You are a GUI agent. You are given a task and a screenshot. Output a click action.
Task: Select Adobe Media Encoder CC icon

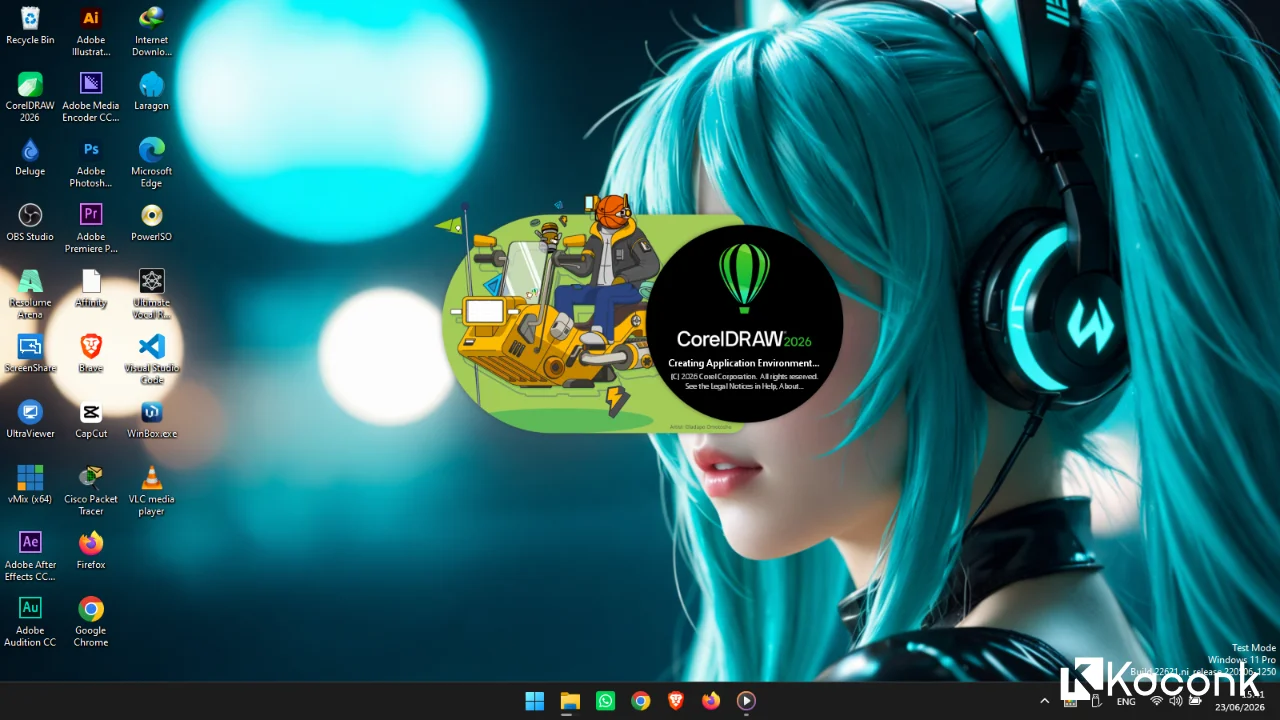pos(91,97)
